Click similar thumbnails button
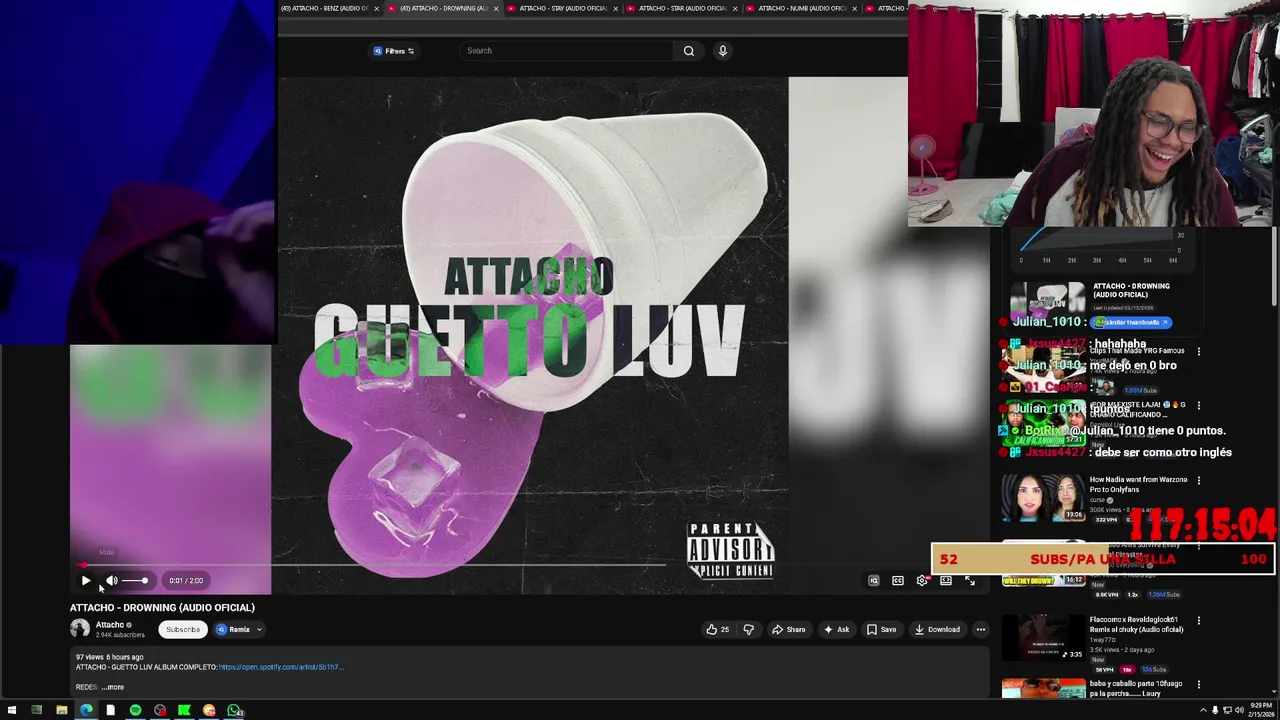 click(x=1131, y=322)
